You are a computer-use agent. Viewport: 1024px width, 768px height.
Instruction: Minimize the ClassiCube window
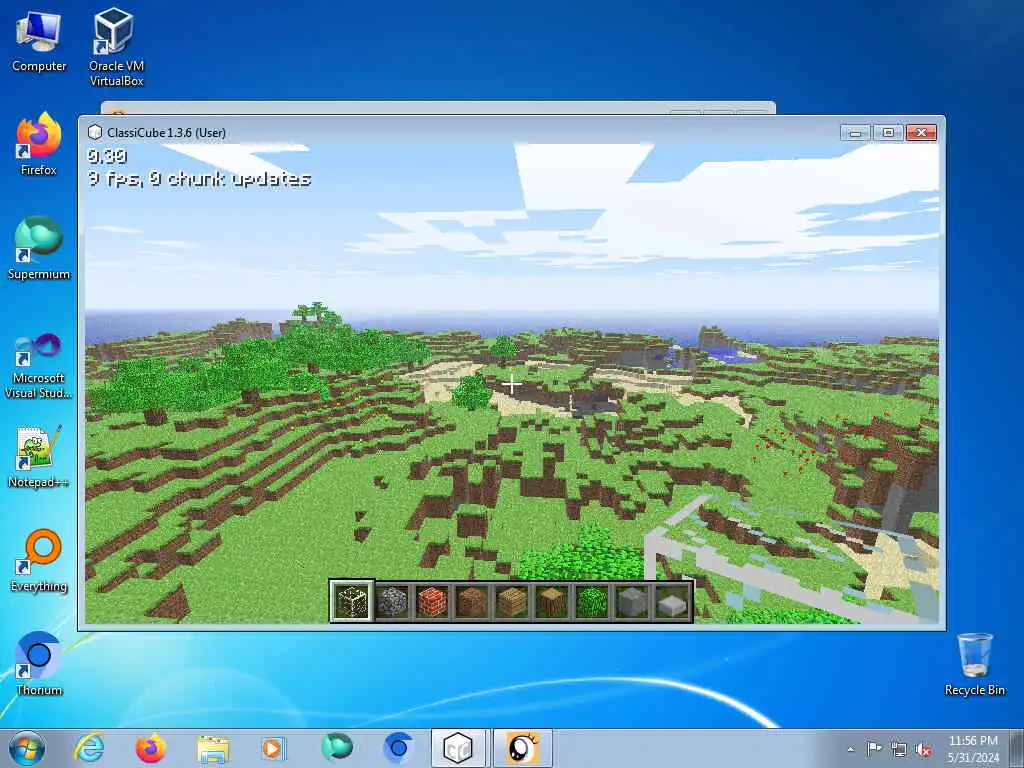(856, 133)
